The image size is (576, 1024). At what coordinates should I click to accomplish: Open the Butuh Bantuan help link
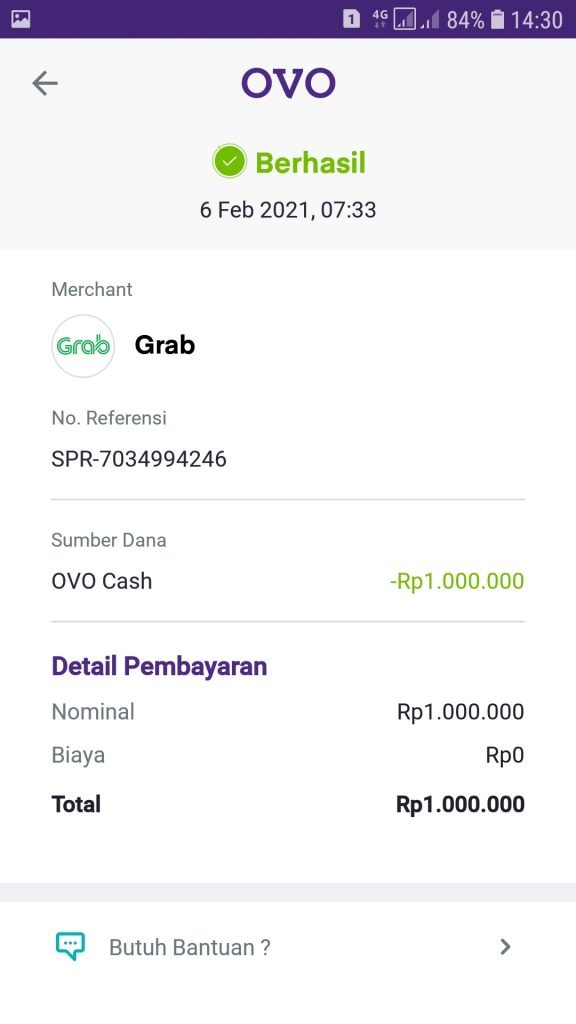pyautogui.click(x=190, y=946)
